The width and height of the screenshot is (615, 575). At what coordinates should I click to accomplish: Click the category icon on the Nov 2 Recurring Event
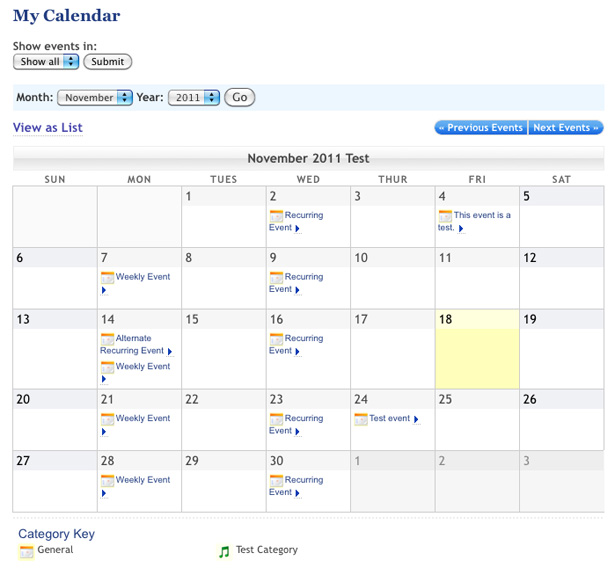(276, 216)
